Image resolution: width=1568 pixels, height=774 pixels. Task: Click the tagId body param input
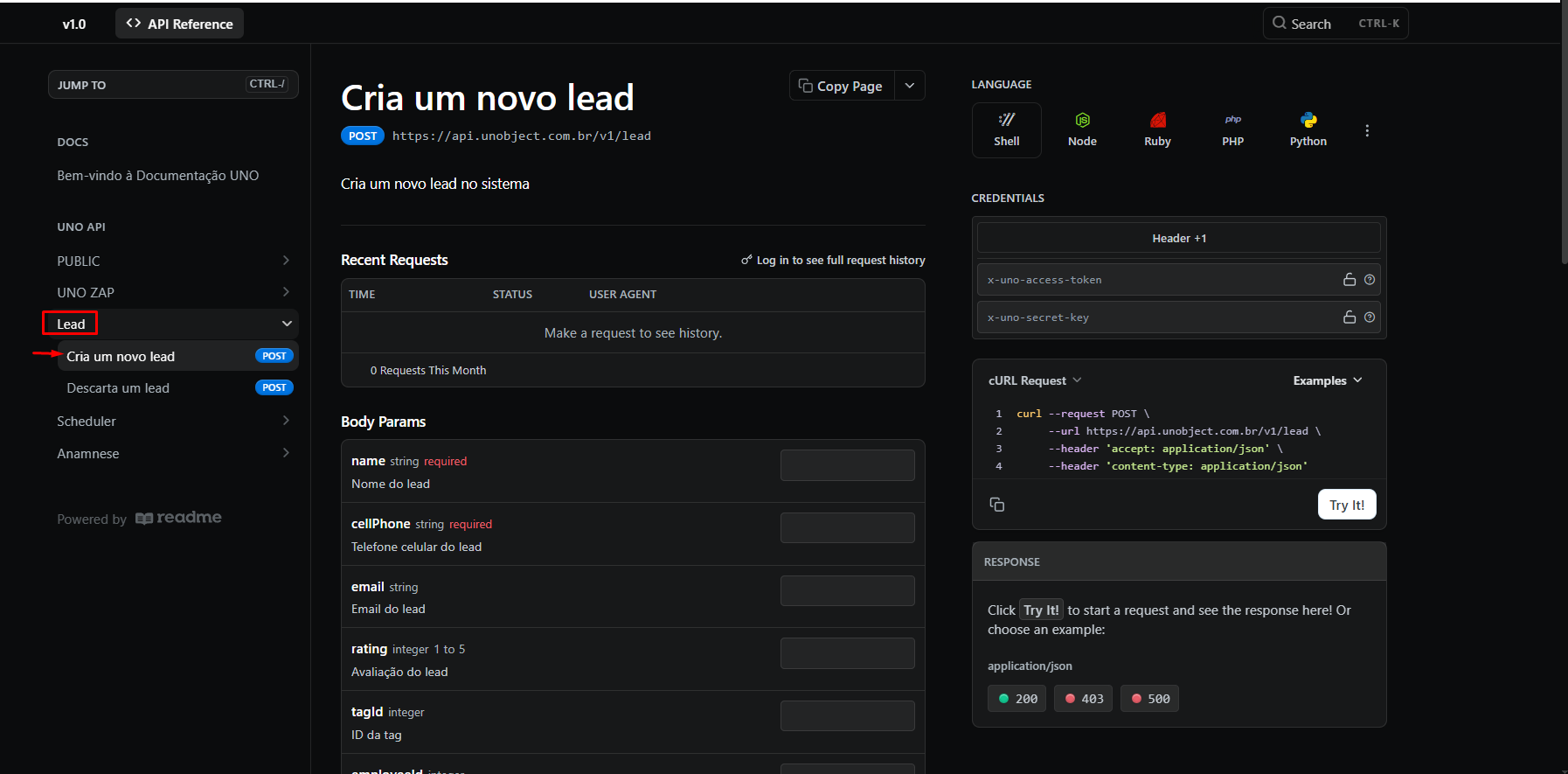(x=848, y=716)
